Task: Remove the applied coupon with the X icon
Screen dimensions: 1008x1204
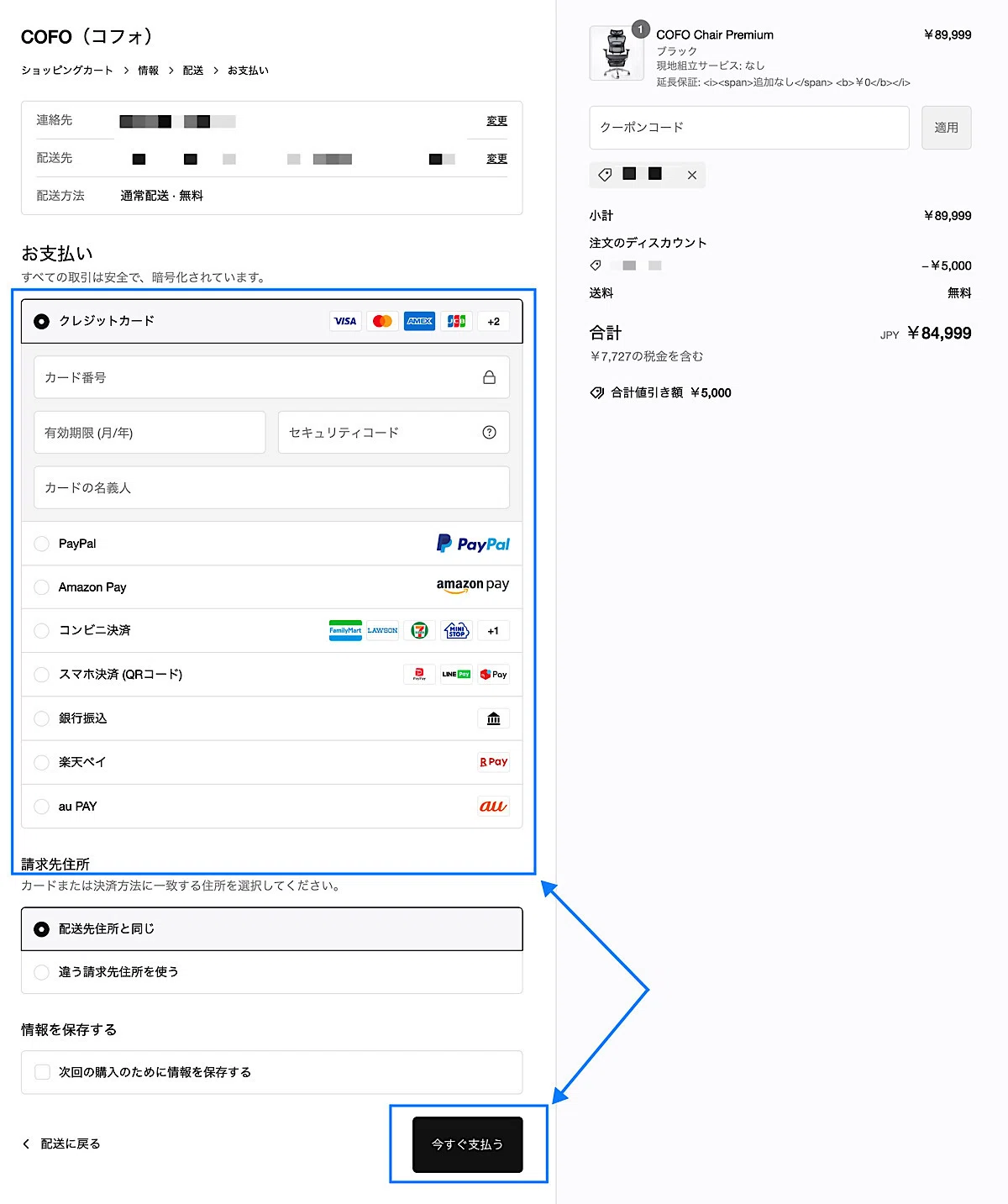Action: (x=691, y=175)
